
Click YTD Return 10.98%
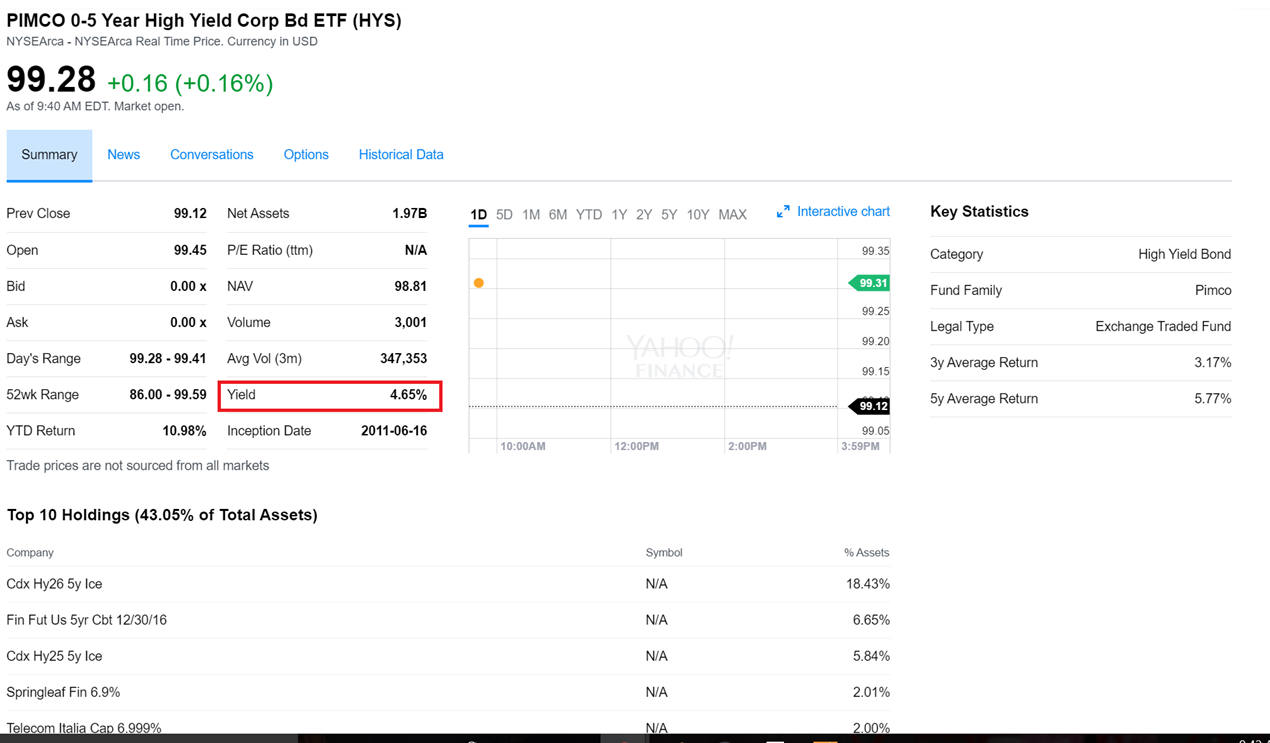(x=185, y=431)
